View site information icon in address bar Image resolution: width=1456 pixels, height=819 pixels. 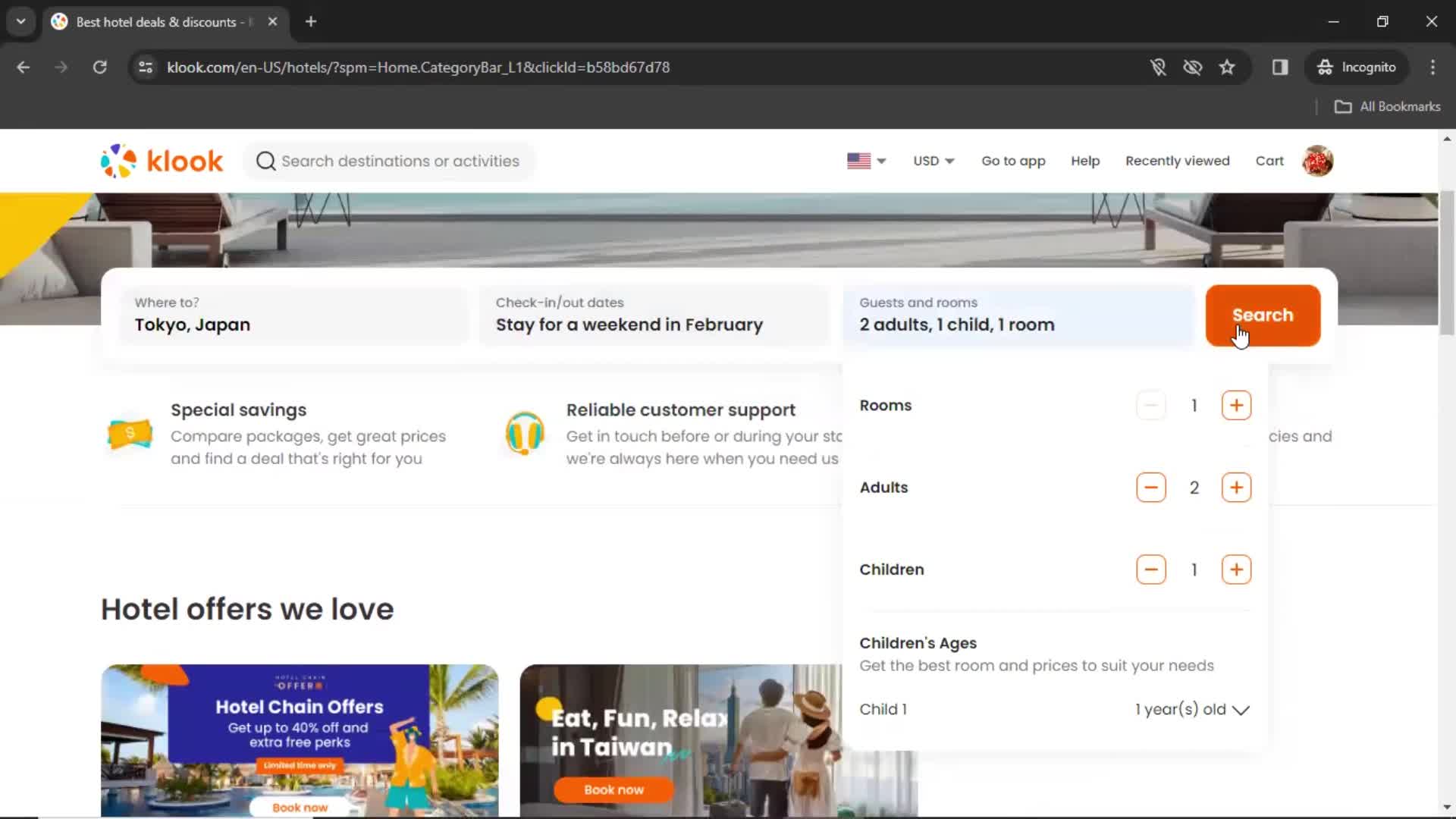(146, 67)
